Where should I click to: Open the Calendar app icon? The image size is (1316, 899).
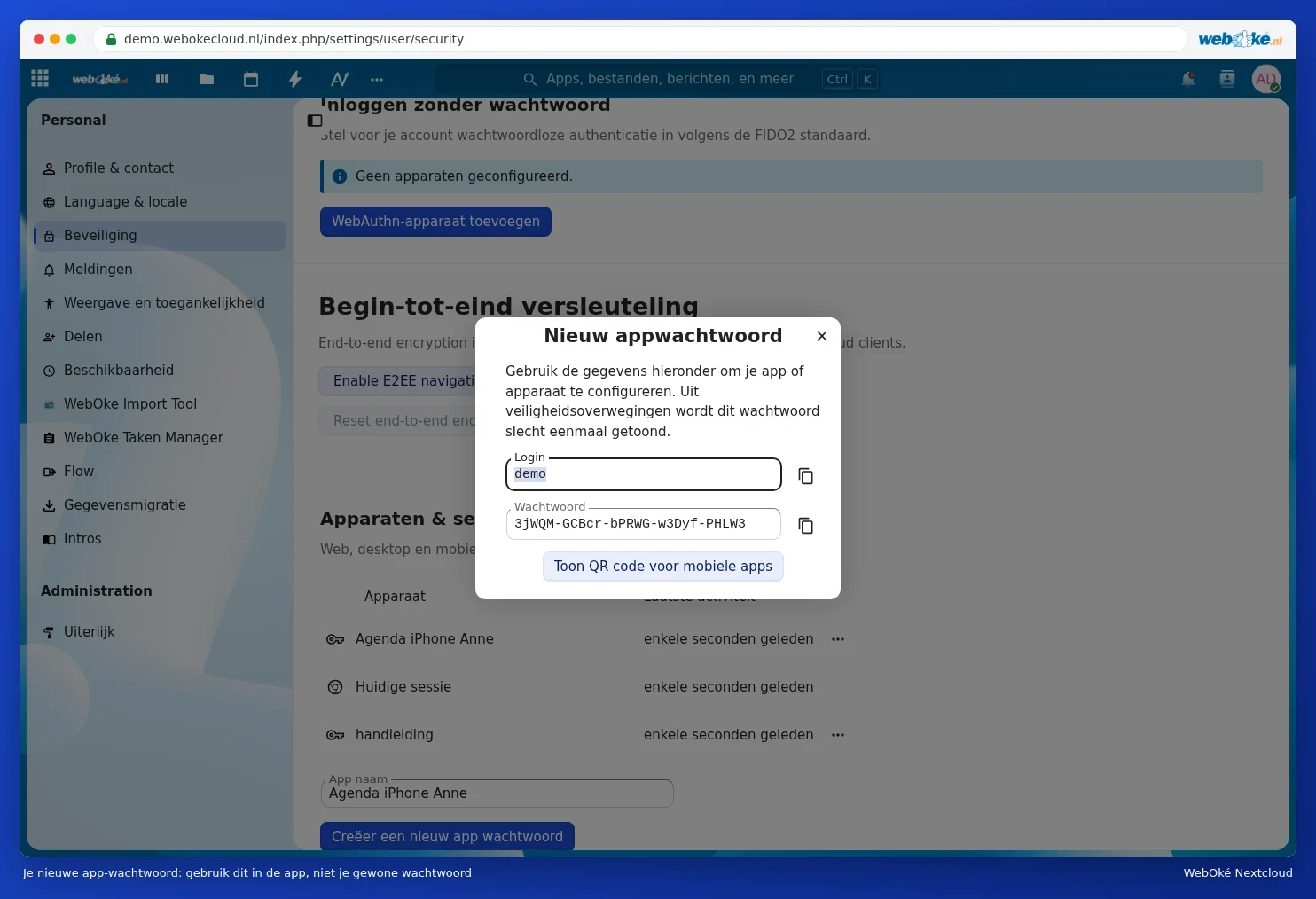[251, 79]
